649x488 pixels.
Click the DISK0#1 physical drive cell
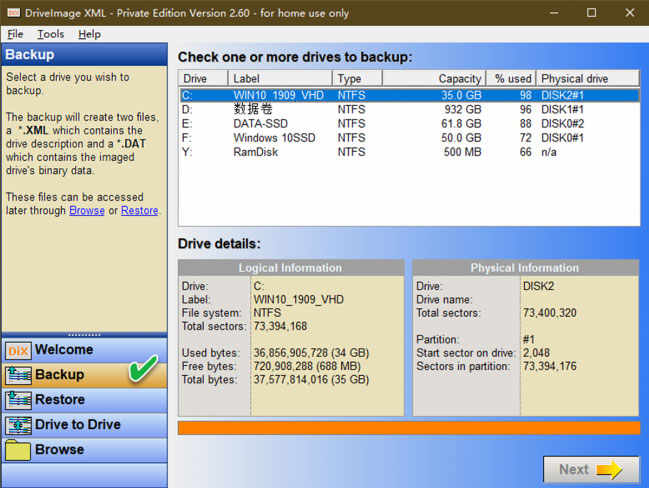point(562,137)
